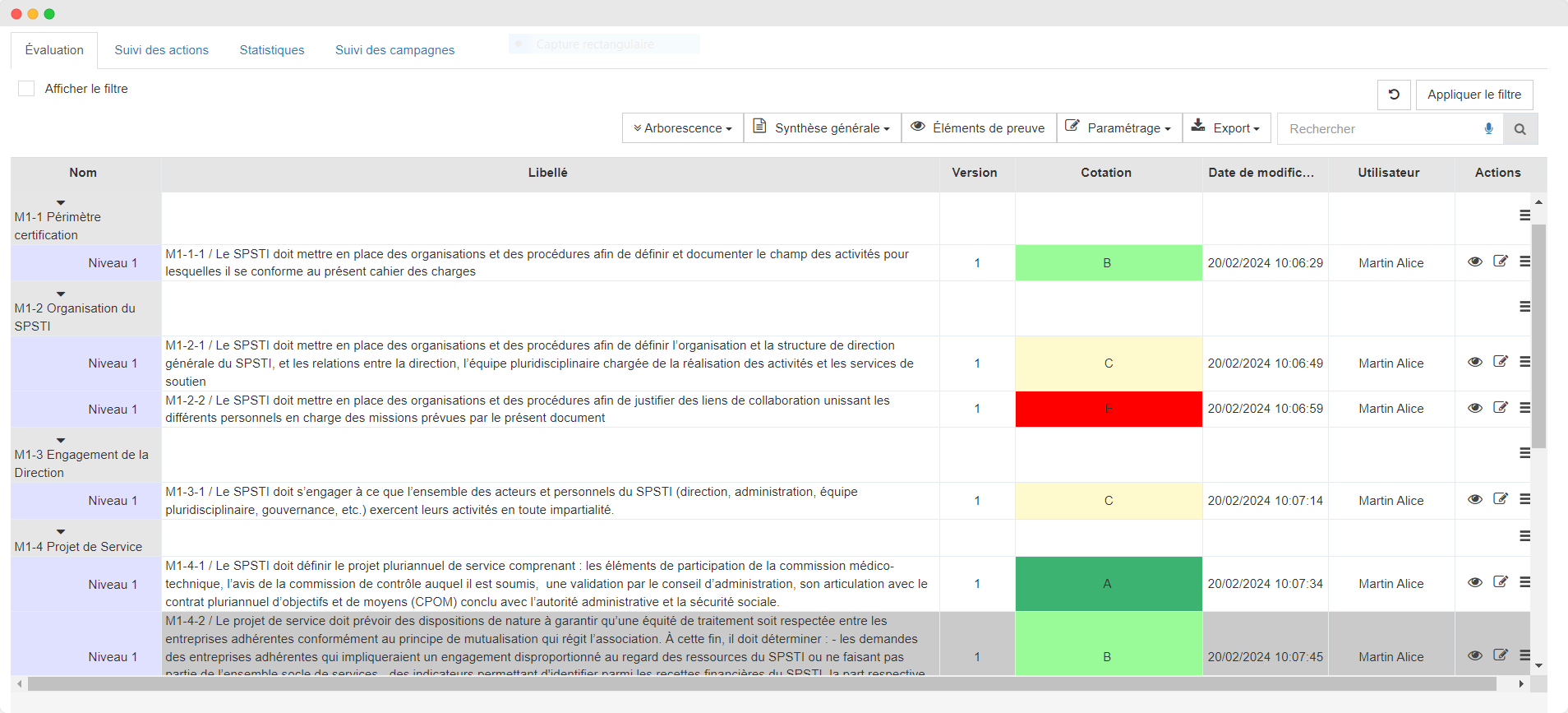
Task: Collapse the M1-2 Organisation du SPSTI group
Action: (x=61, y=294)
